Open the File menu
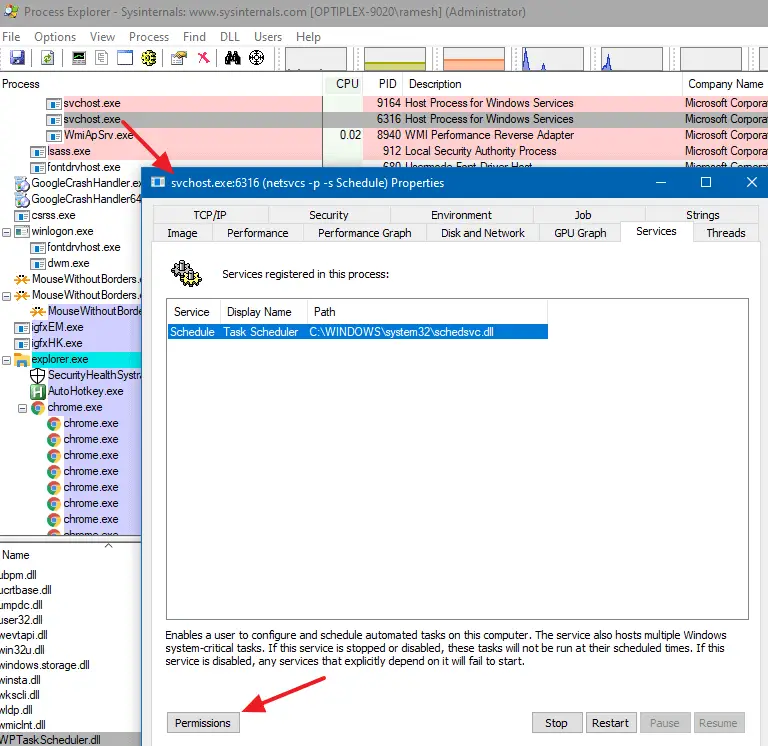The image size is (768, 746). point(11,37)
